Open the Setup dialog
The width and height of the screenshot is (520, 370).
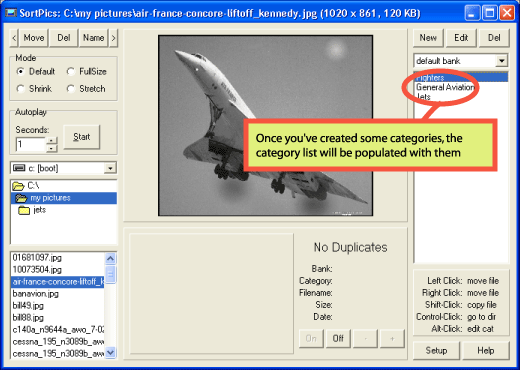436,351
